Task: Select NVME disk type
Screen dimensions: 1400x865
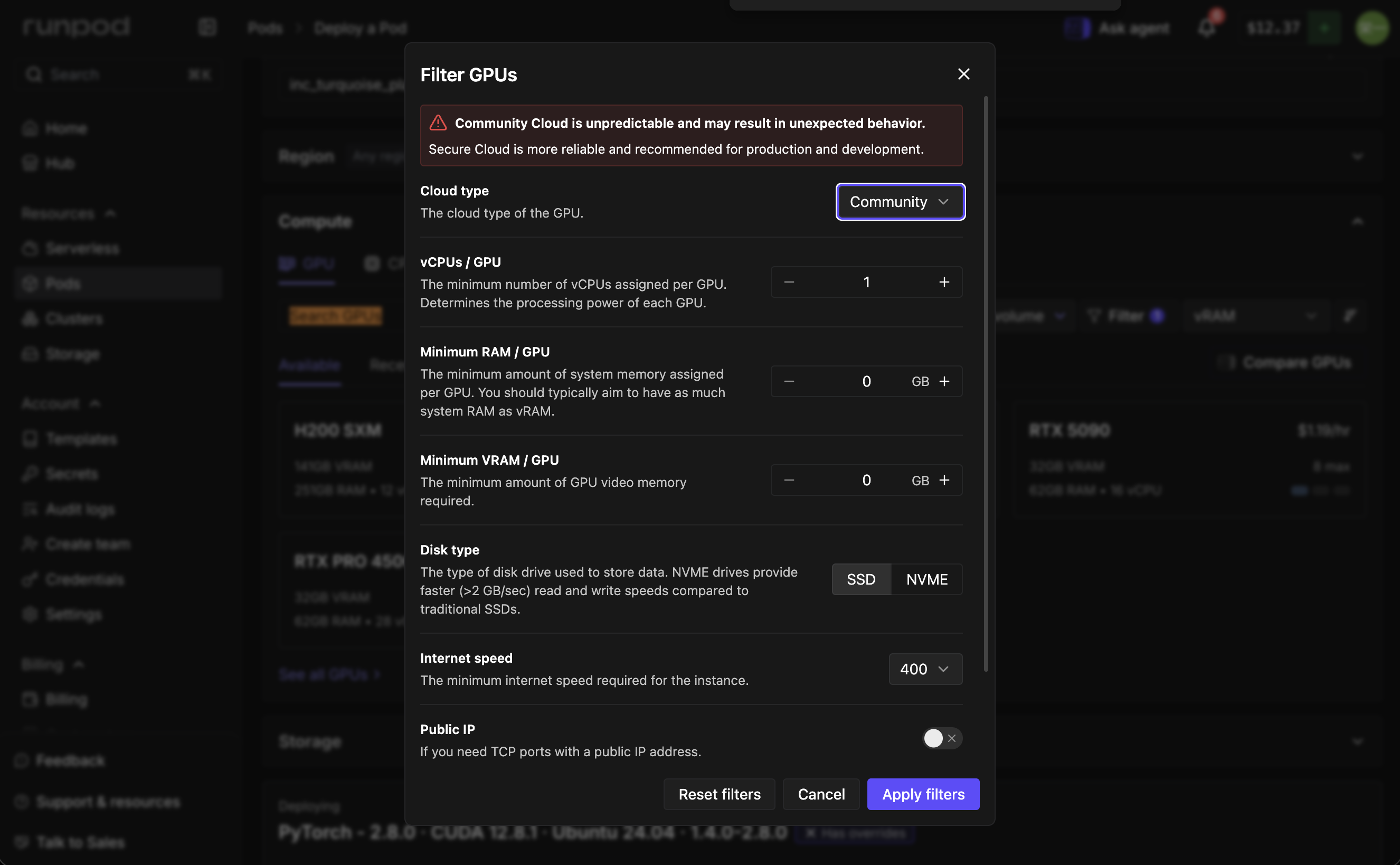Action: click(x=926, y=579)
